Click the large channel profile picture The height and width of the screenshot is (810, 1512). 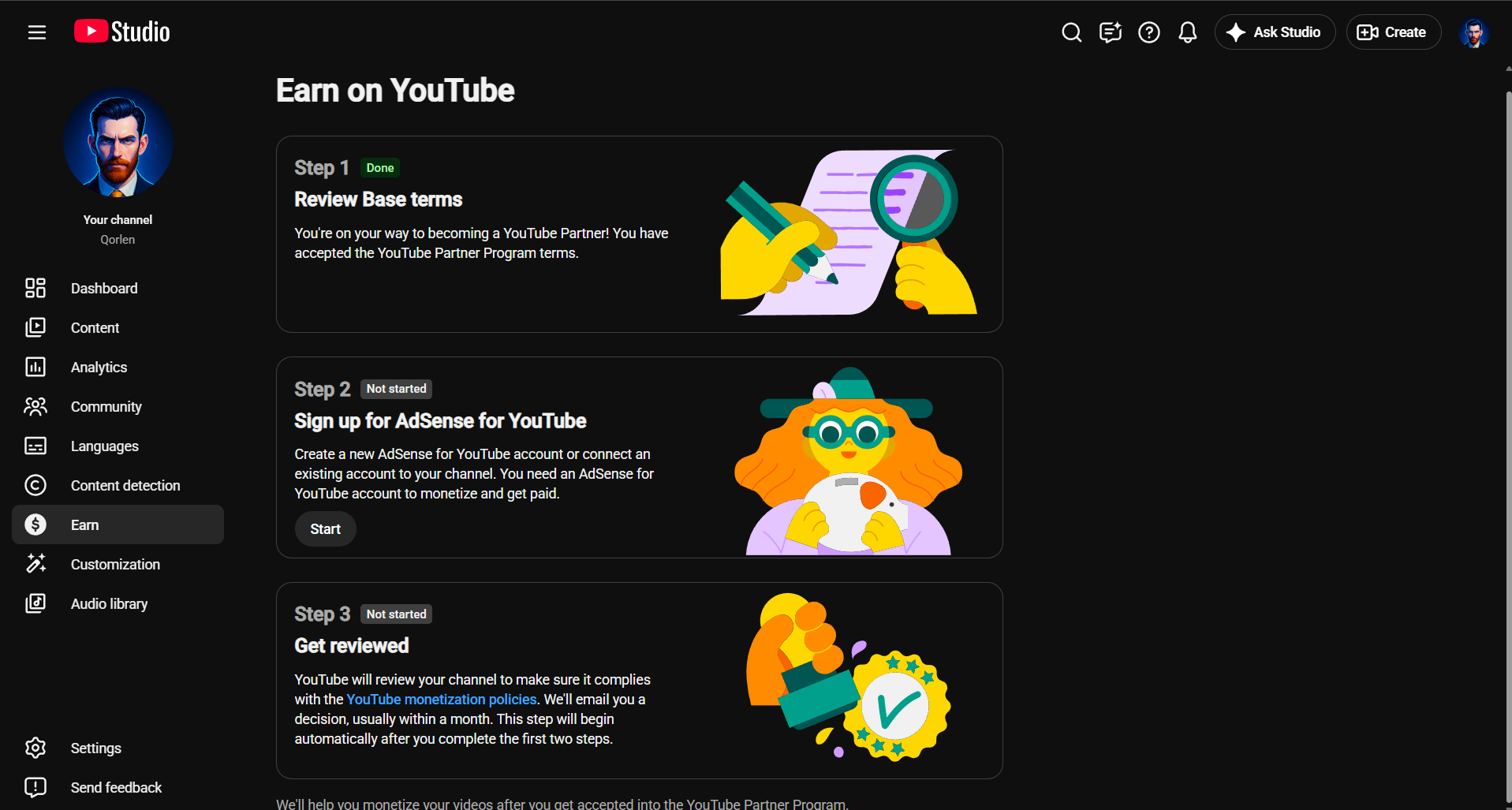click(118, 142)
